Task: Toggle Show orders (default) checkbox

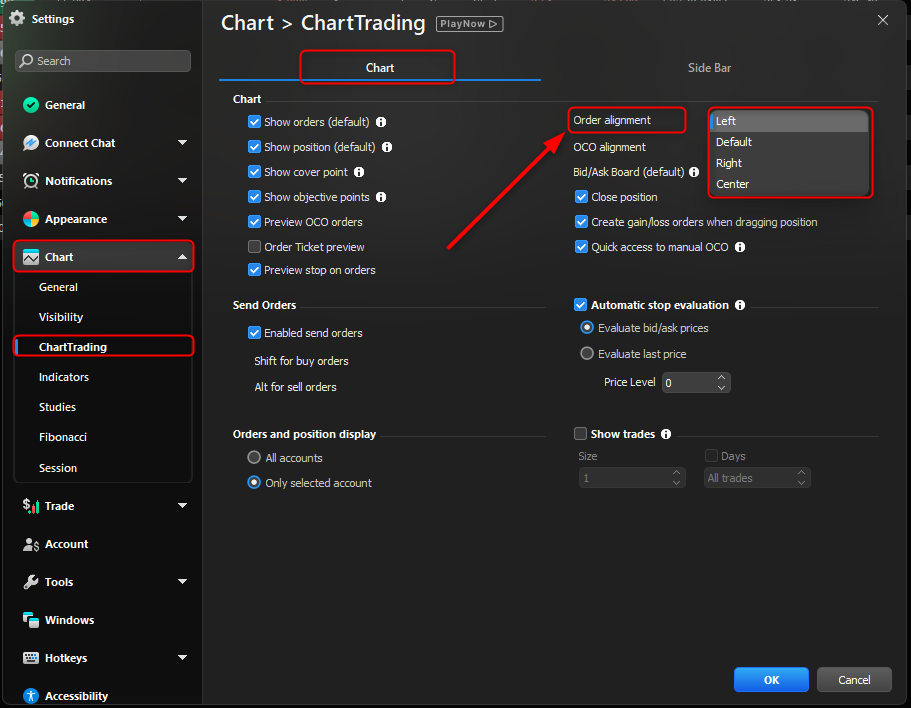Action: [254, 122]
